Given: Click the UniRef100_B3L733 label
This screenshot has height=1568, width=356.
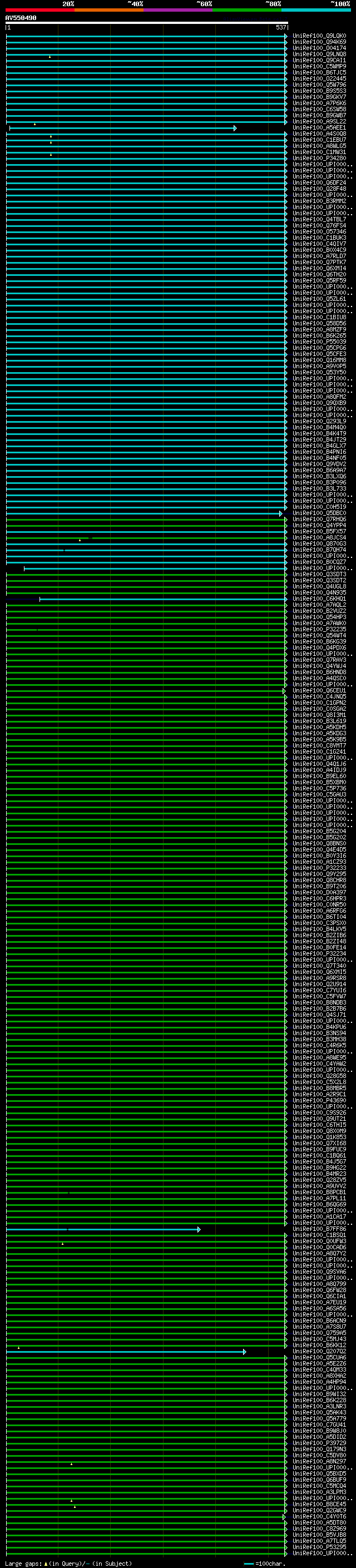Looking at the screenshot, I should (x=319, y=489).
